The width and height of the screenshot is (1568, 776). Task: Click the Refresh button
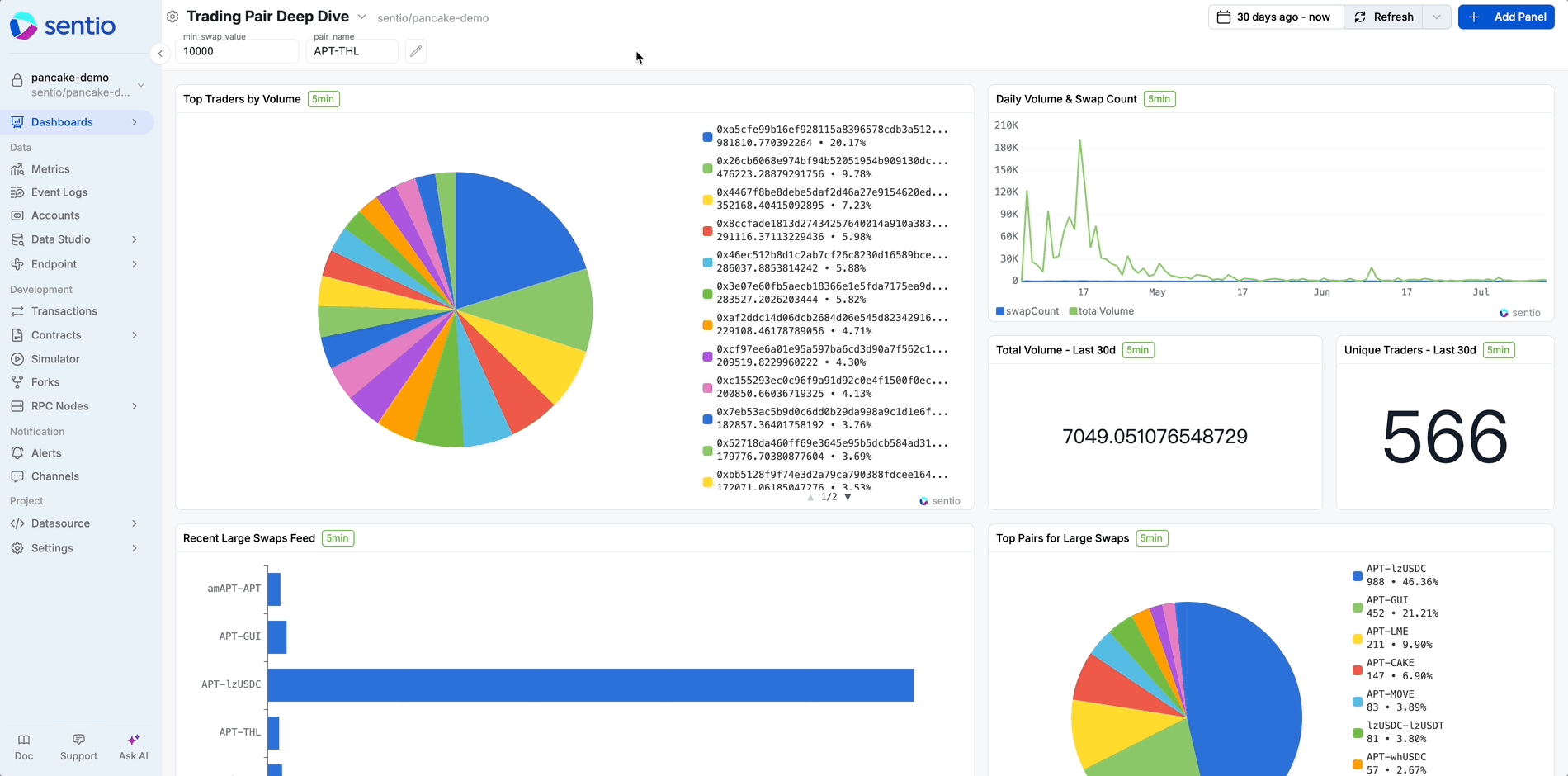[x=1384, y=17]
